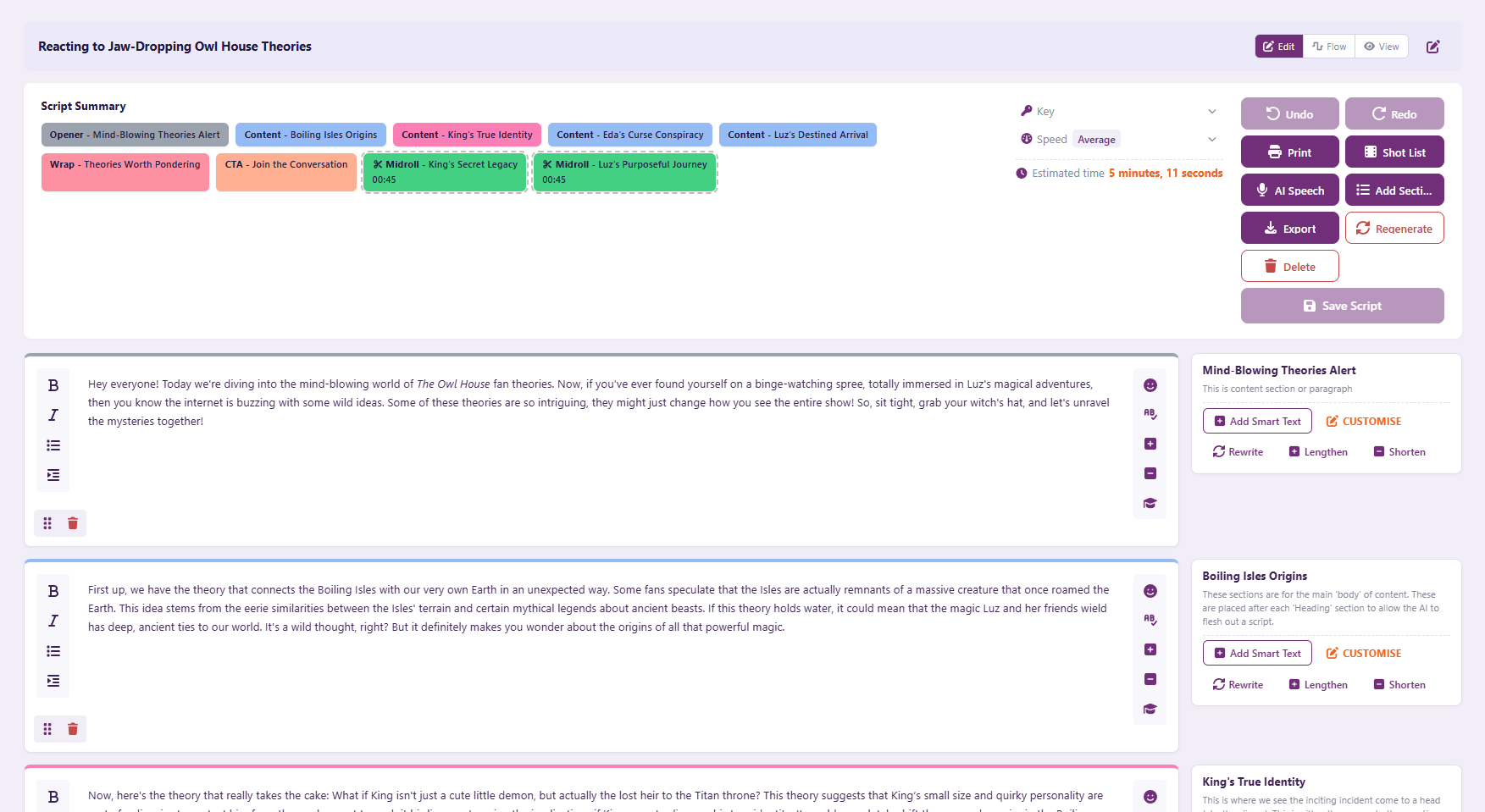Viewport: 1485px width, 812px height.
Task: Apply bold in the King's True Identity editor
Action: [x=53, y=797]
